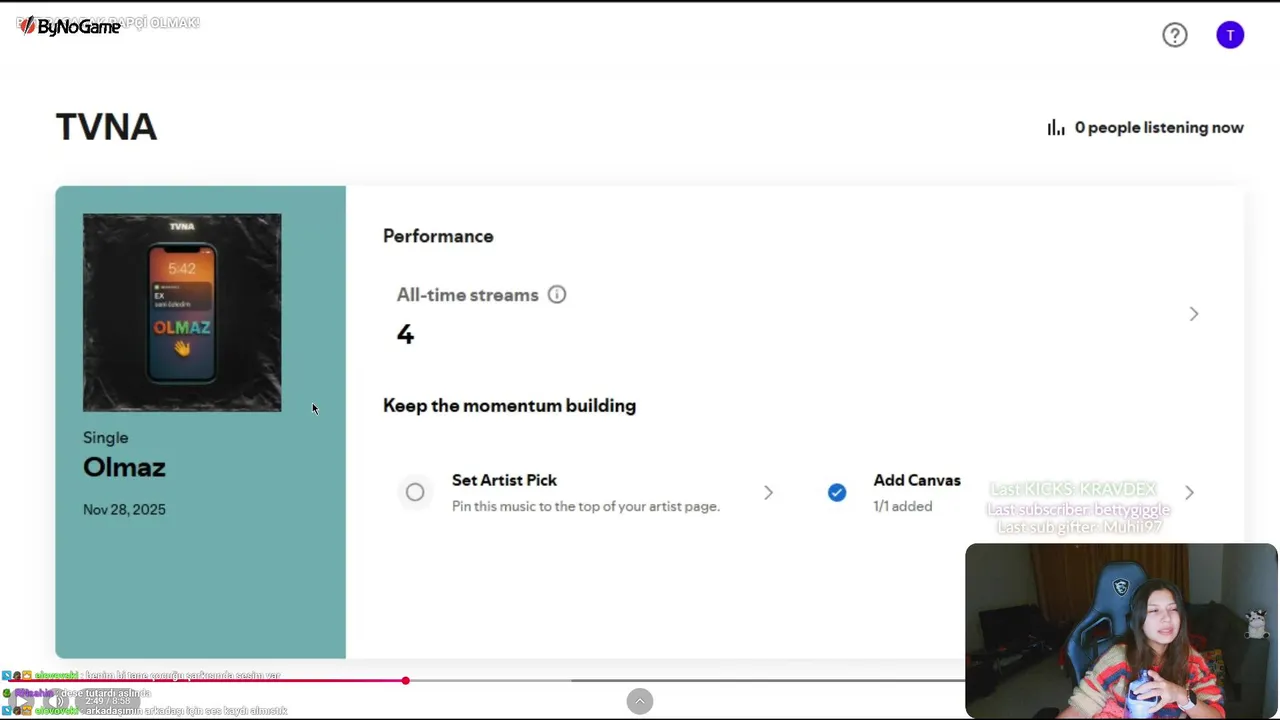
Task: Open the help question mark icon
Action: [1175, 35]
